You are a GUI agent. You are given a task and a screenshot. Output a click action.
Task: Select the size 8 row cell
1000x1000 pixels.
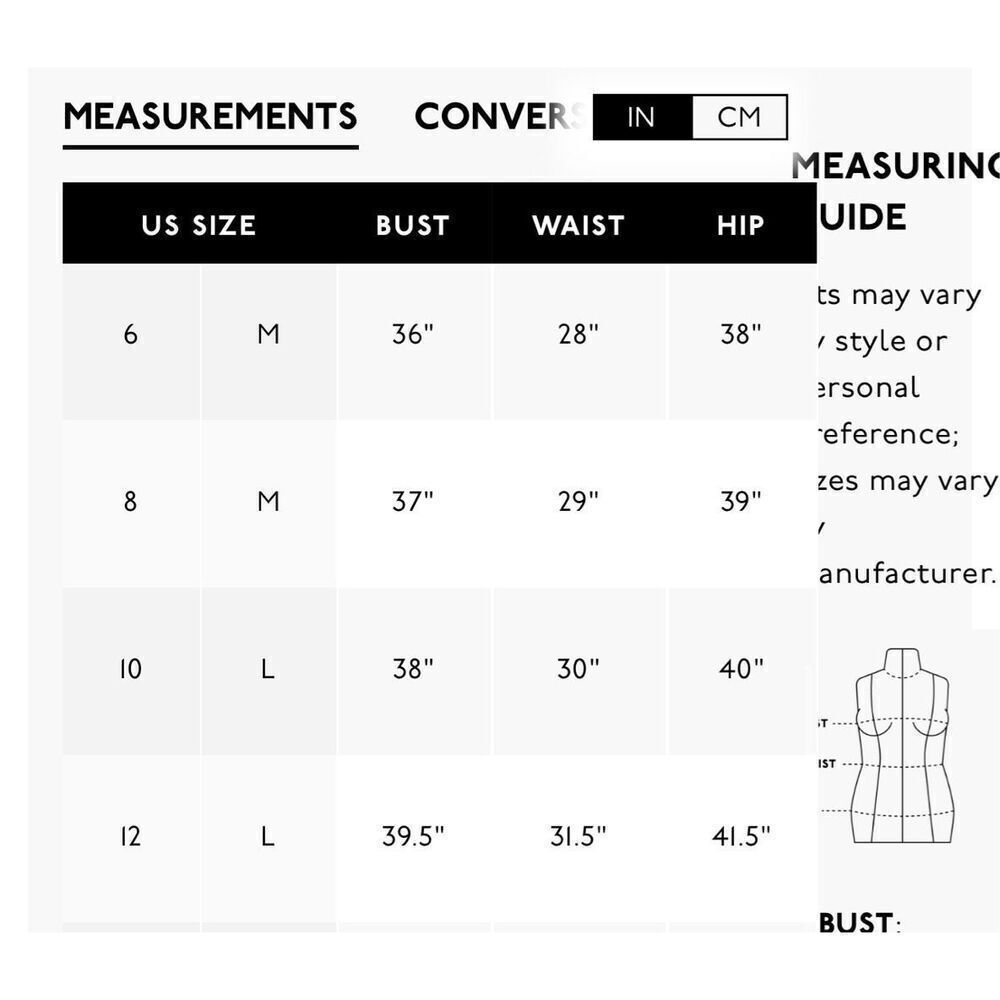pyautogui.click(x=131, y=501)
